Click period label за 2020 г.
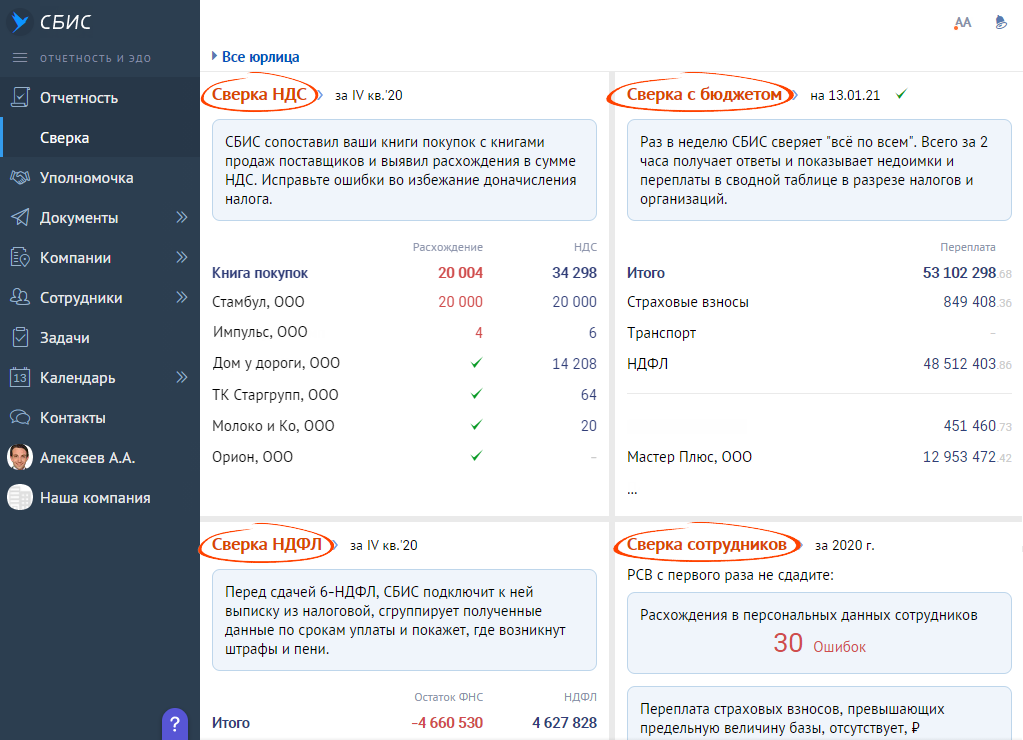The height and width of the screenshot is (740, 1023). [x=844, y=545]
